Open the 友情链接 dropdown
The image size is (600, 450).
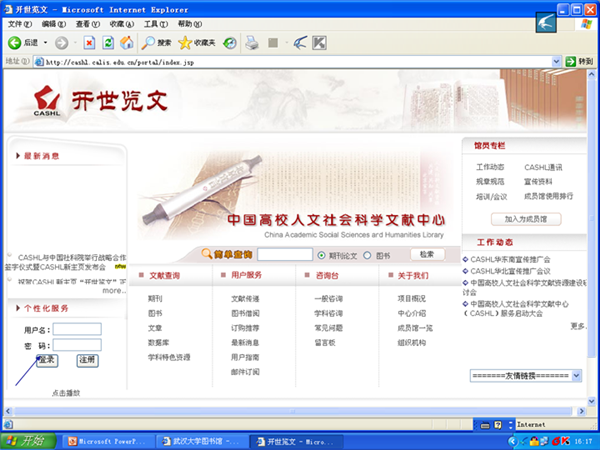[x=576, y=376]
